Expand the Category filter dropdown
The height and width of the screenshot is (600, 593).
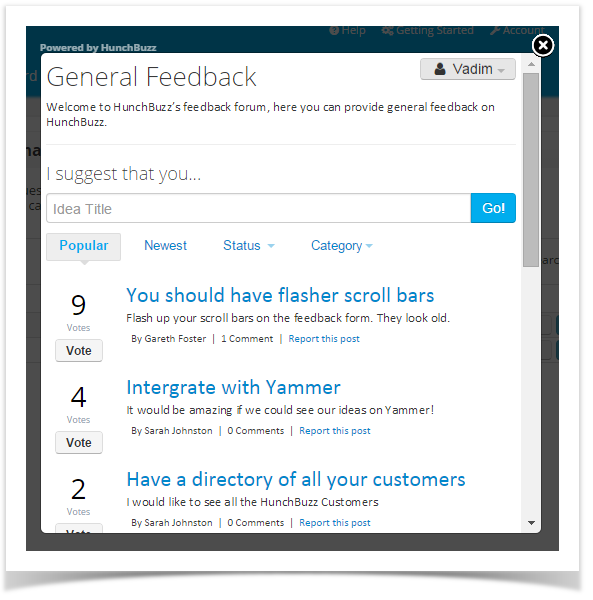pyautogui.click(x=342, y=245)
